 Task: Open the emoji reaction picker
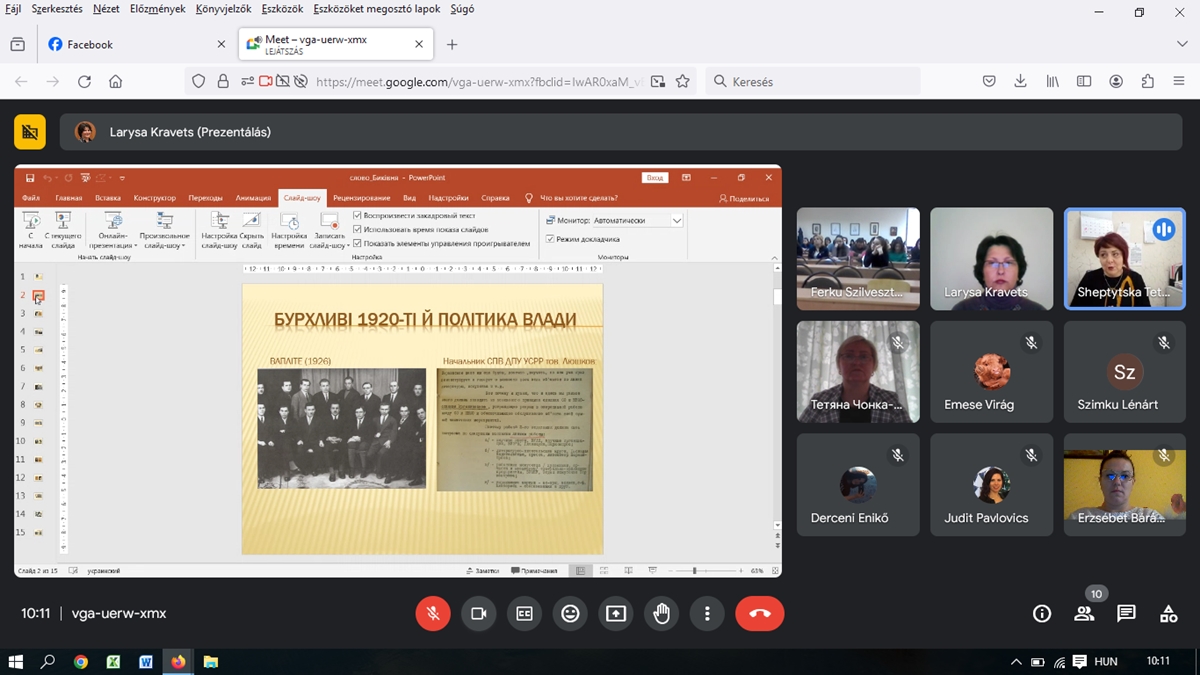pyautogui.click(x=570, y=614)
